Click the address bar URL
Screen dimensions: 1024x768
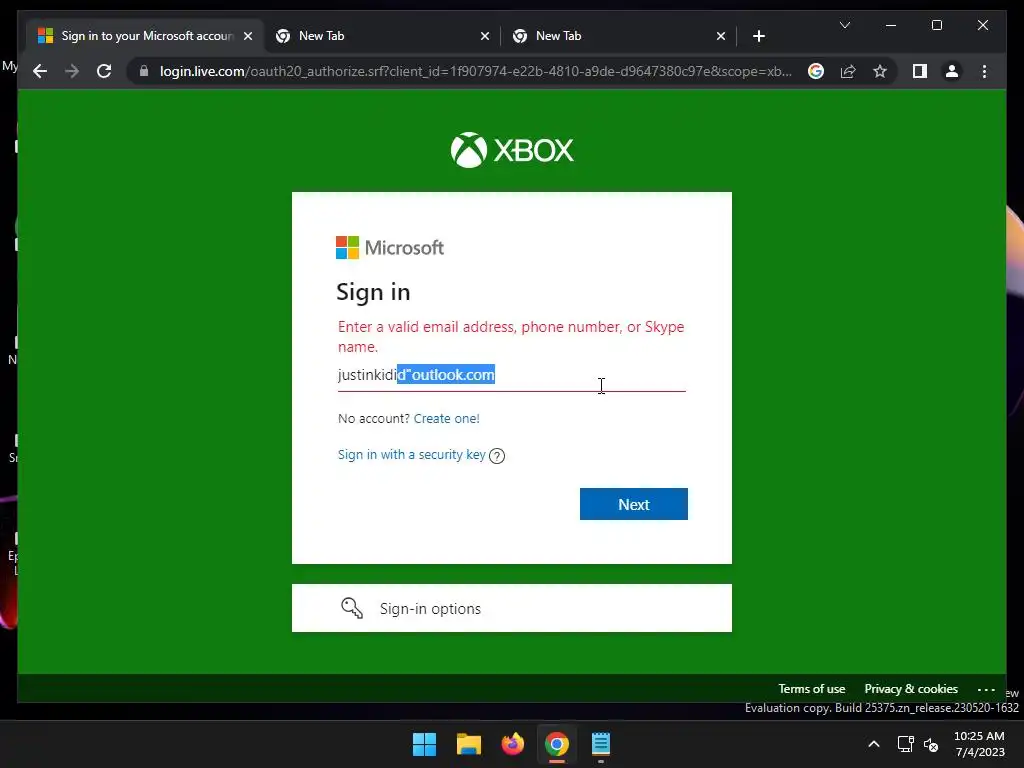[475, 71]
